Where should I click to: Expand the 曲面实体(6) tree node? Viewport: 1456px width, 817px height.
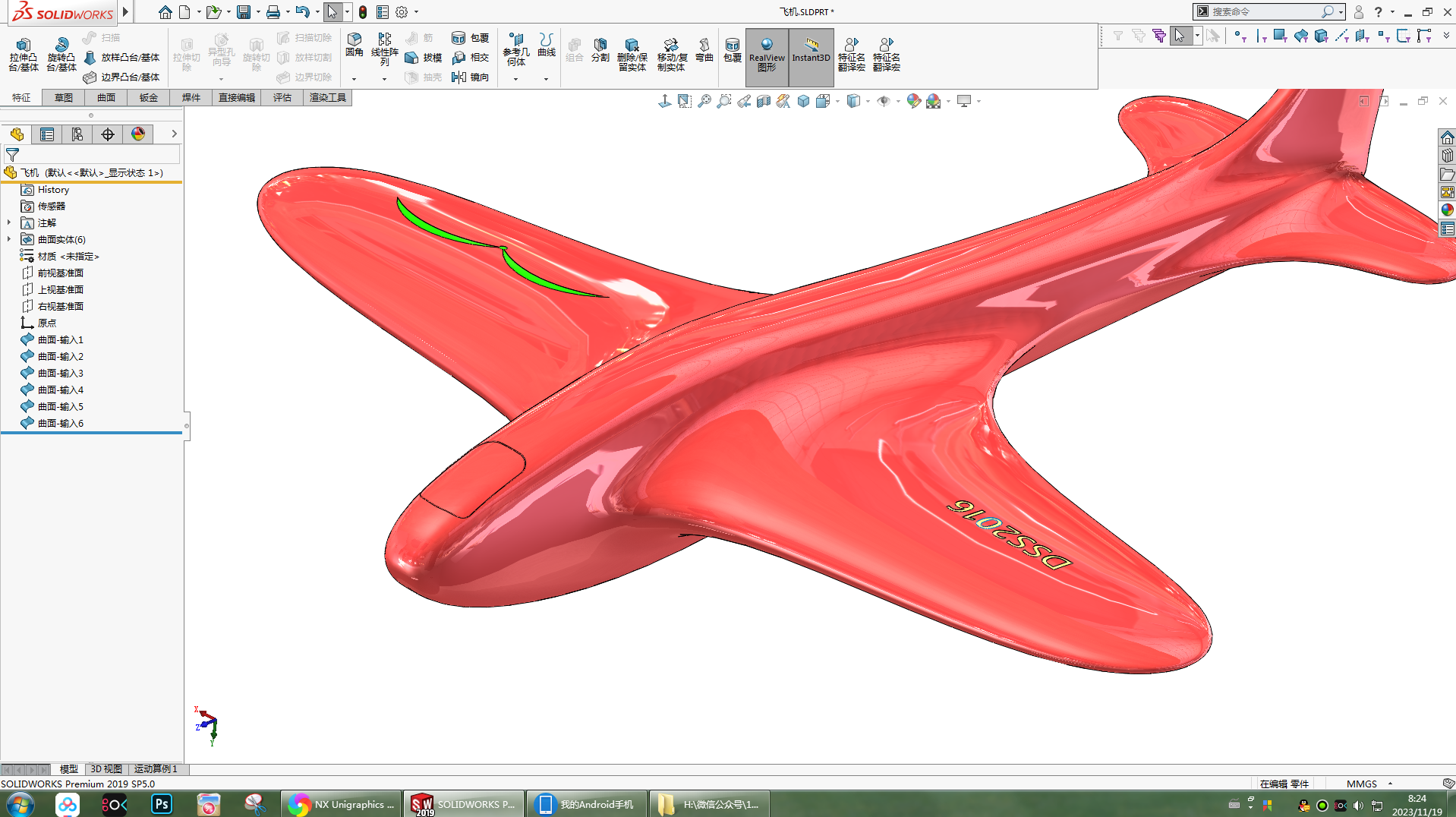tap(9, 239)
